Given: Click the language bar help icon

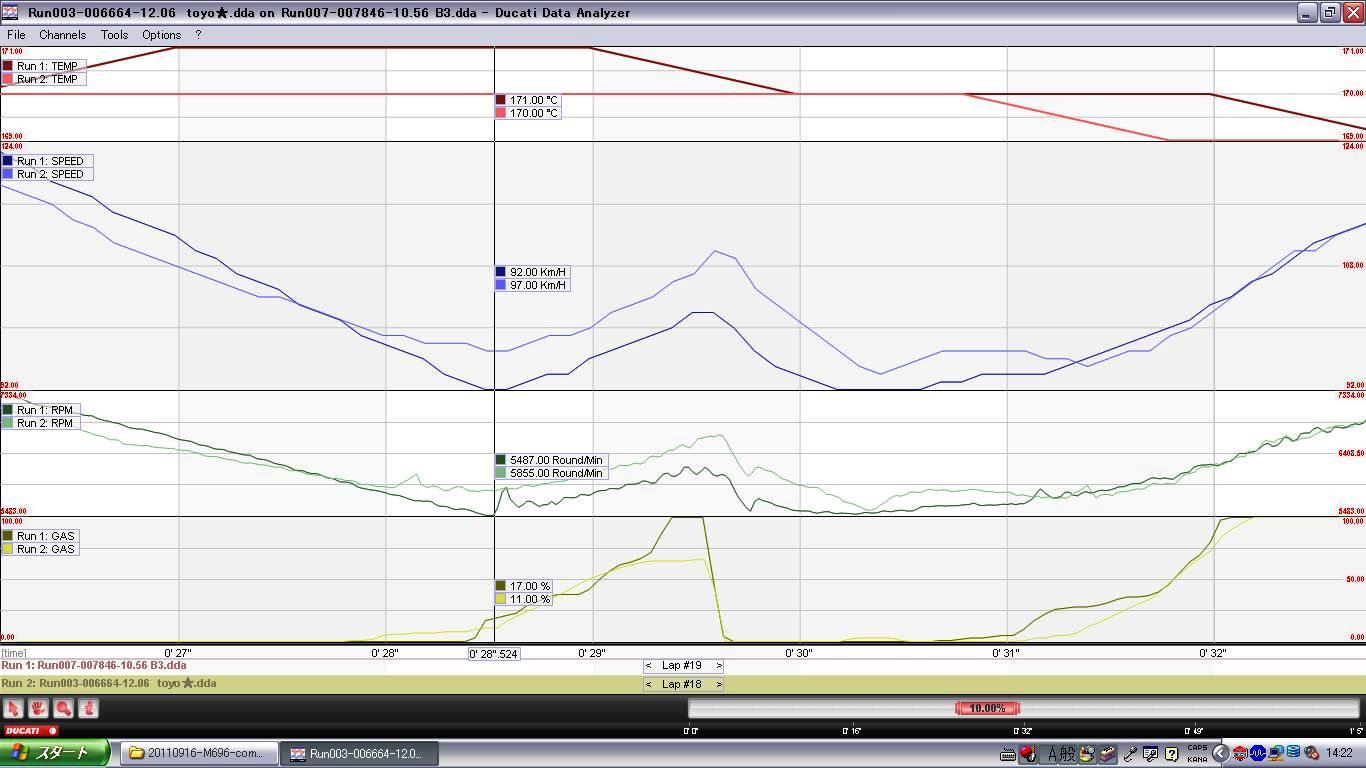Looking at the screenshot, I should (1171, 754).
